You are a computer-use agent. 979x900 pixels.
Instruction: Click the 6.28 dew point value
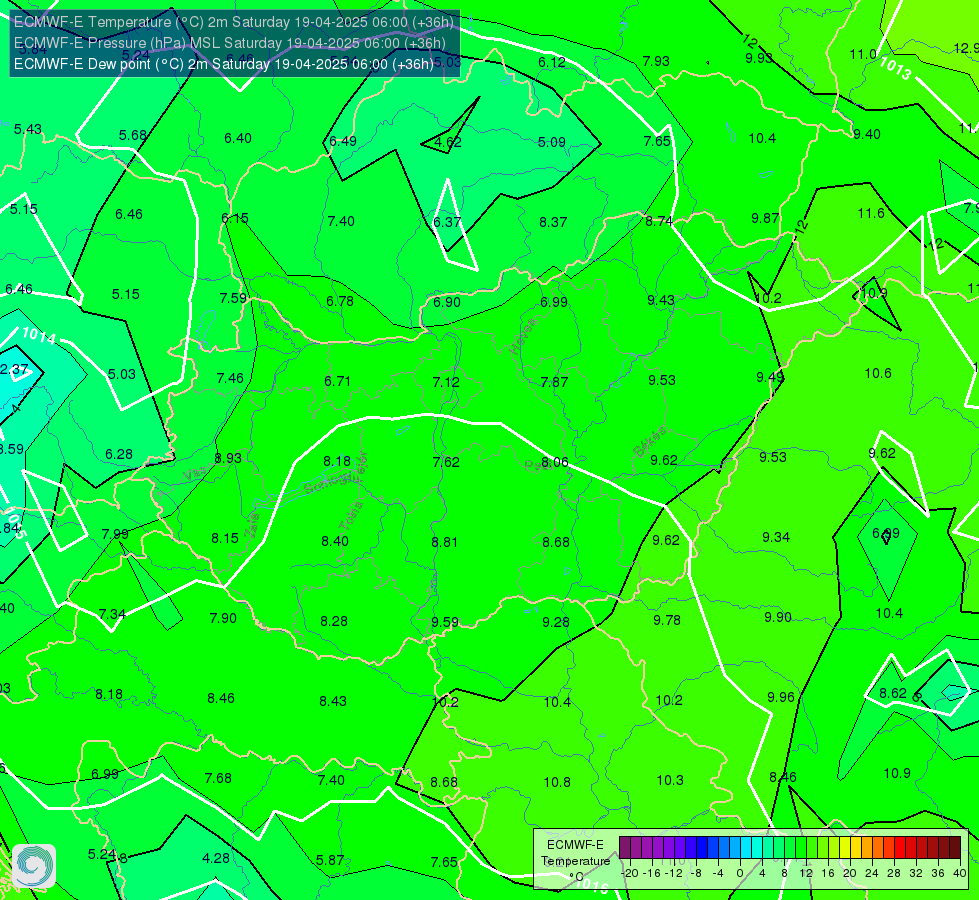119,454
